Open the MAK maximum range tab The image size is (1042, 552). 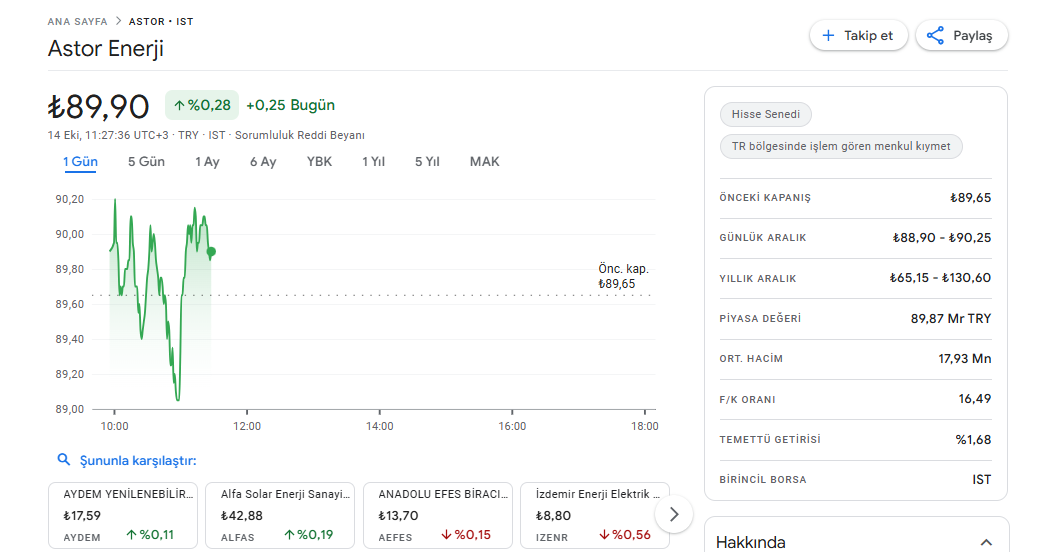(x=484, y=162)
